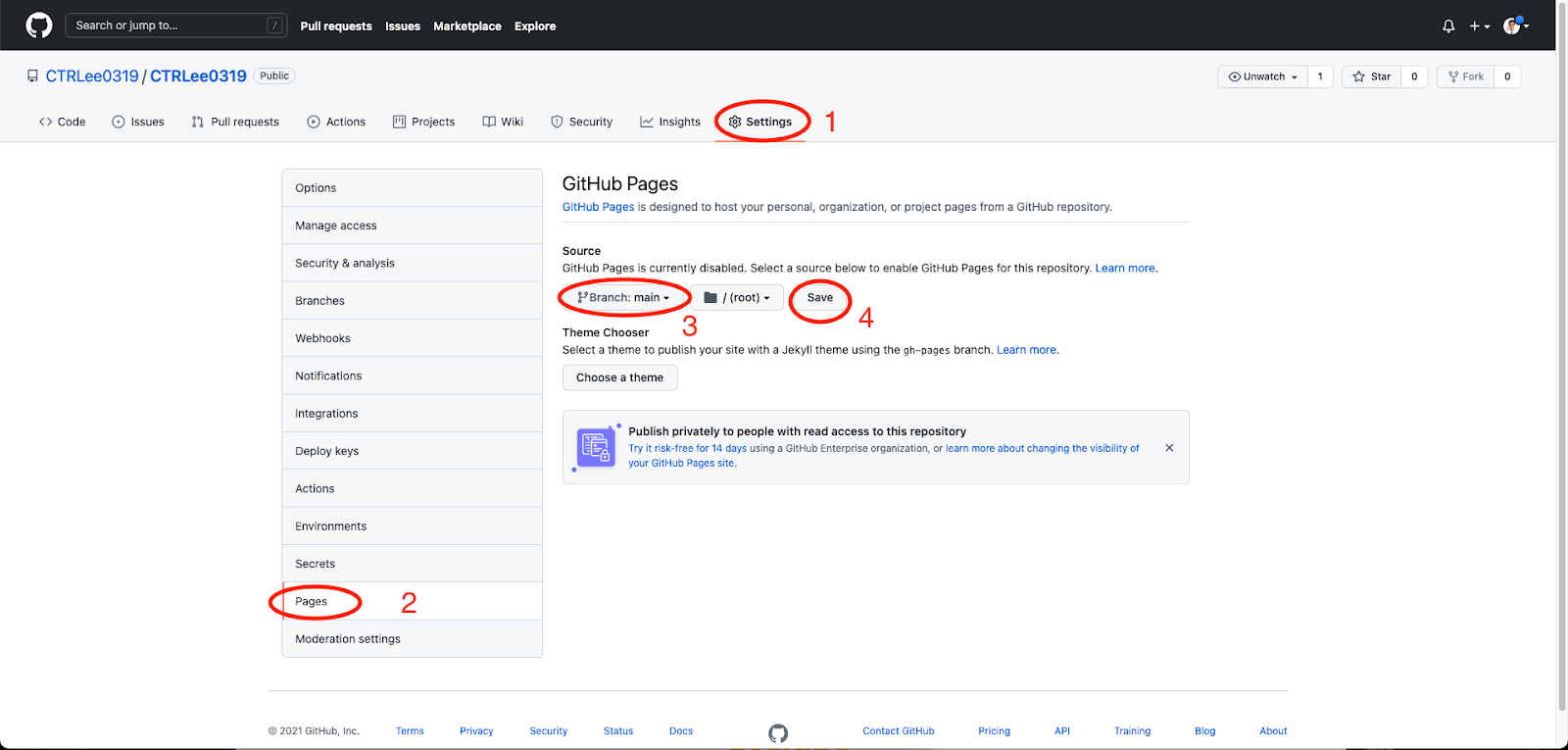The height and width of the screenshot is (750, 1568).
Task: Switch to the repository Pull requests tab
Action: click(235, 122)
